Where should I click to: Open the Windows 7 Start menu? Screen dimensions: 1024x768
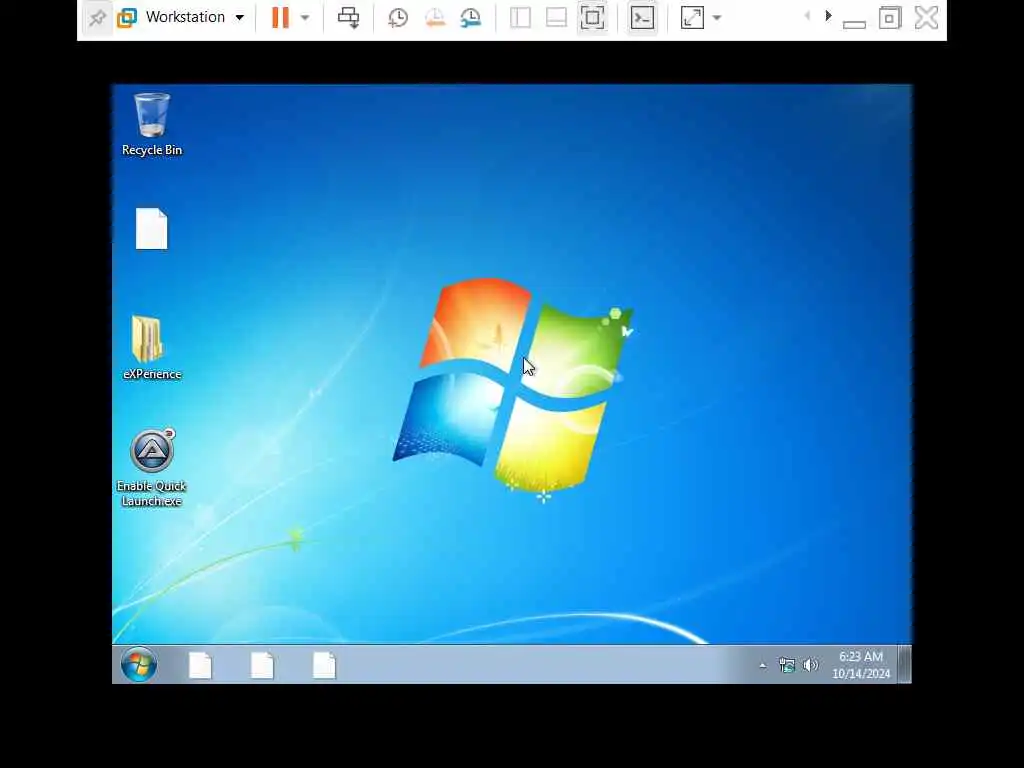click(x=138, y=665)
